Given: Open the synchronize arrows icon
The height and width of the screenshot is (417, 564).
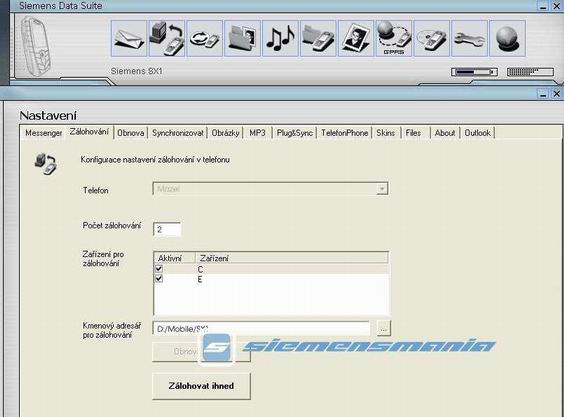Looking at the screenshot, I should click(x=204, y=38).
